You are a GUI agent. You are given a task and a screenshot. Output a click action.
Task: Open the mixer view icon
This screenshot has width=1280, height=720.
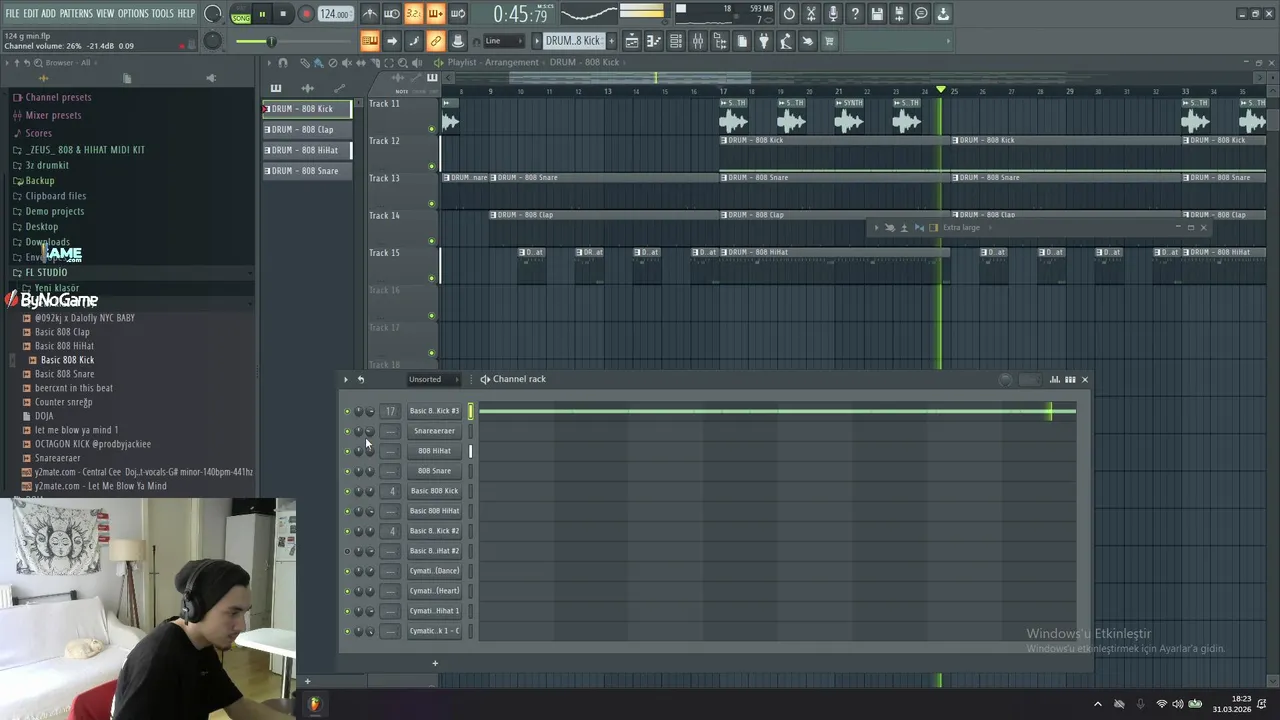698,41
